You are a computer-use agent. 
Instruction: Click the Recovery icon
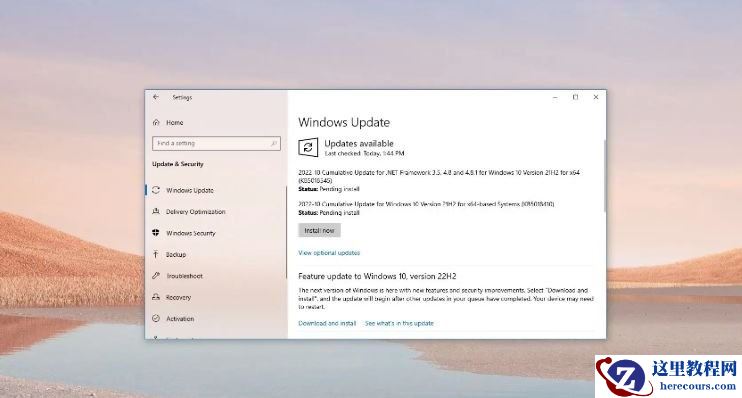(x=156, y=297)
